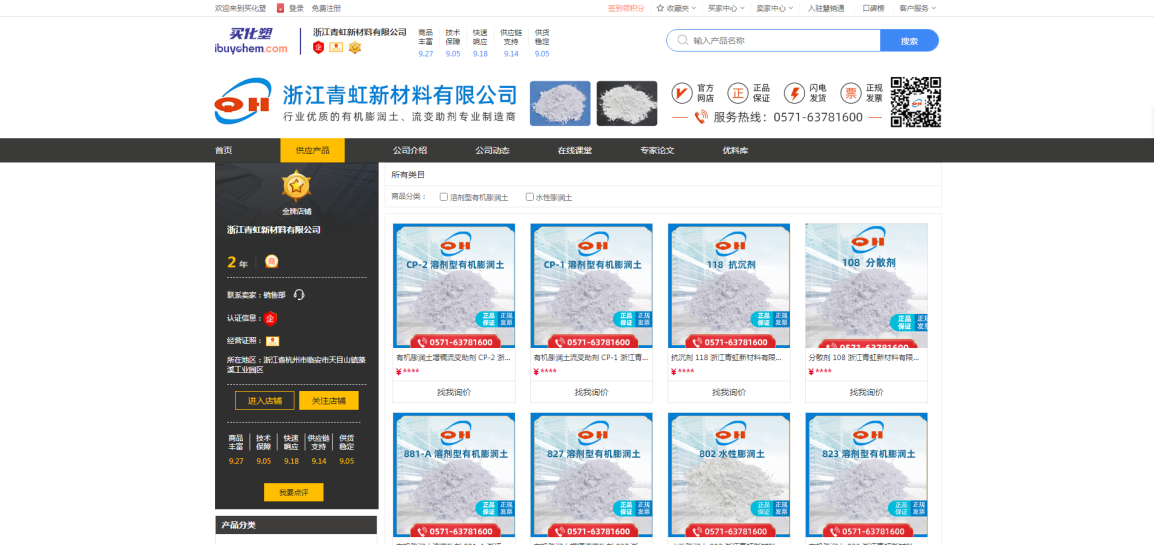This screenshot has height=545, width=1154.
Task: Click the red 企 badge beside 认证信息
Action: tap(270, 318)
